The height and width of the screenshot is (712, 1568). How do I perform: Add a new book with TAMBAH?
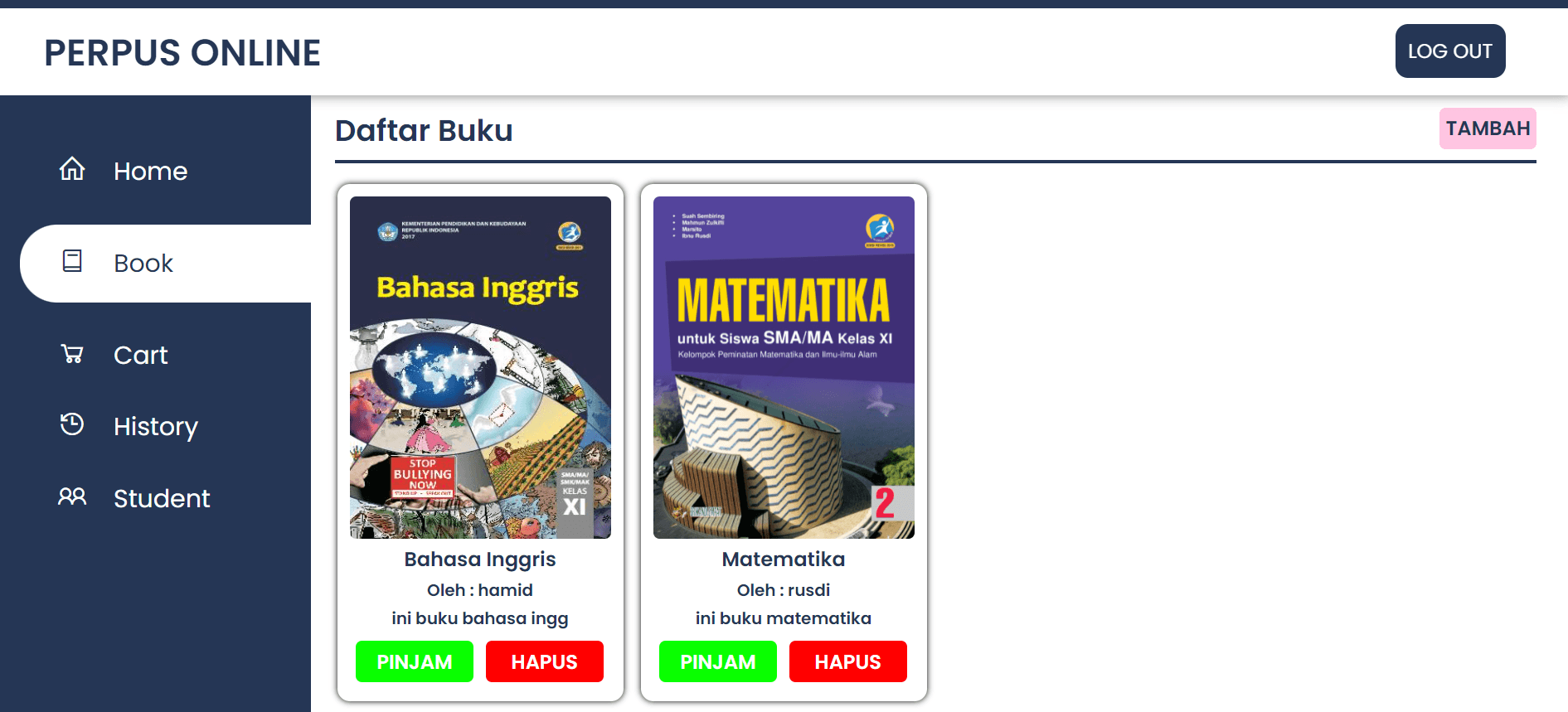1488,128
